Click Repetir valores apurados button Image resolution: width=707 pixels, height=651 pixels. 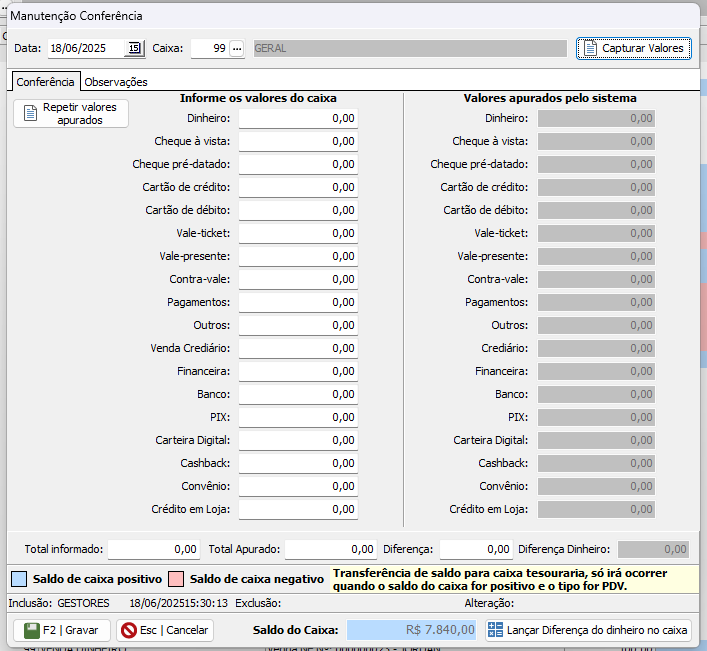click(71, 114)
